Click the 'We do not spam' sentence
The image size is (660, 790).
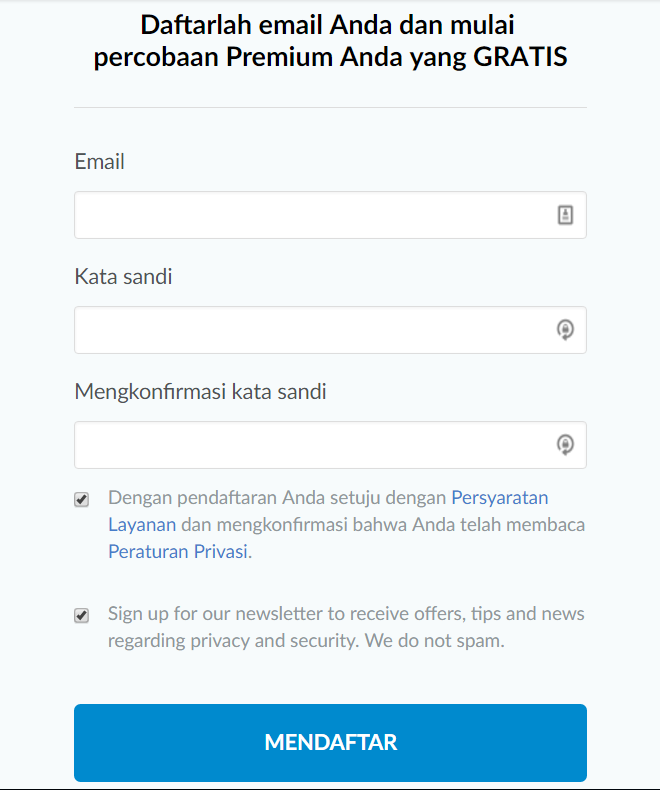434,641
